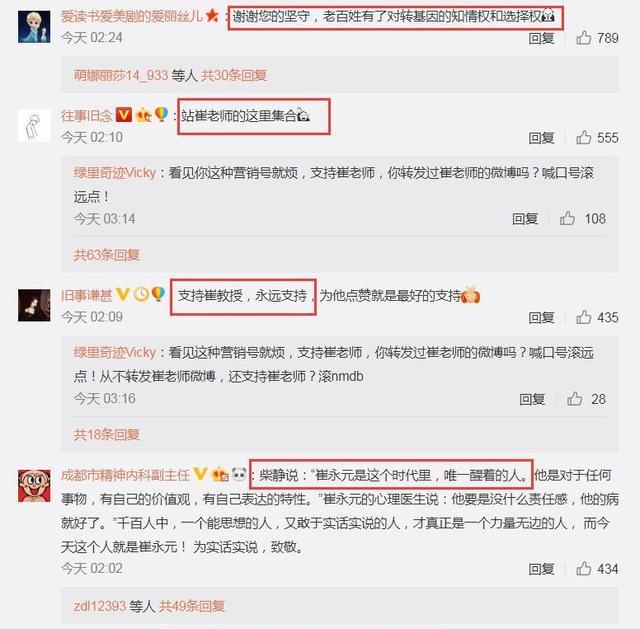Like the comment with 789 likes

[x=584, y=38]
